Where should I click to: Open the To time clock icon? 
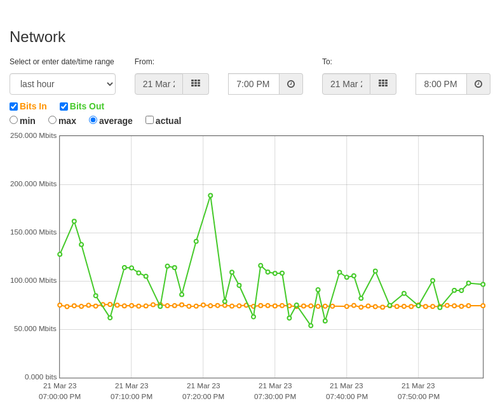(478, 84)
